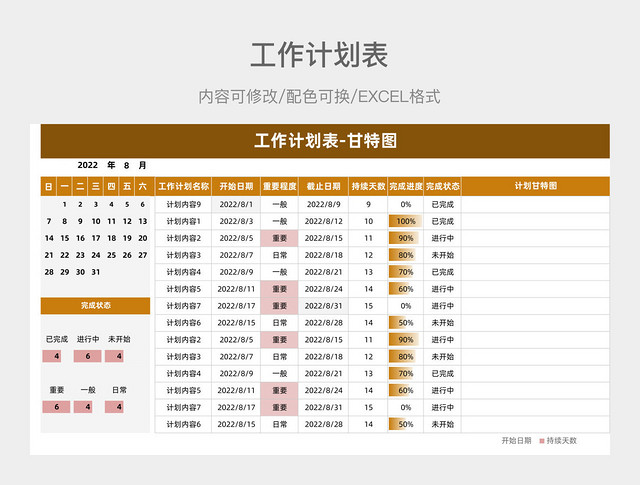Select the month value 8 beside 月
640x485 pixels.
coord(127,165)
